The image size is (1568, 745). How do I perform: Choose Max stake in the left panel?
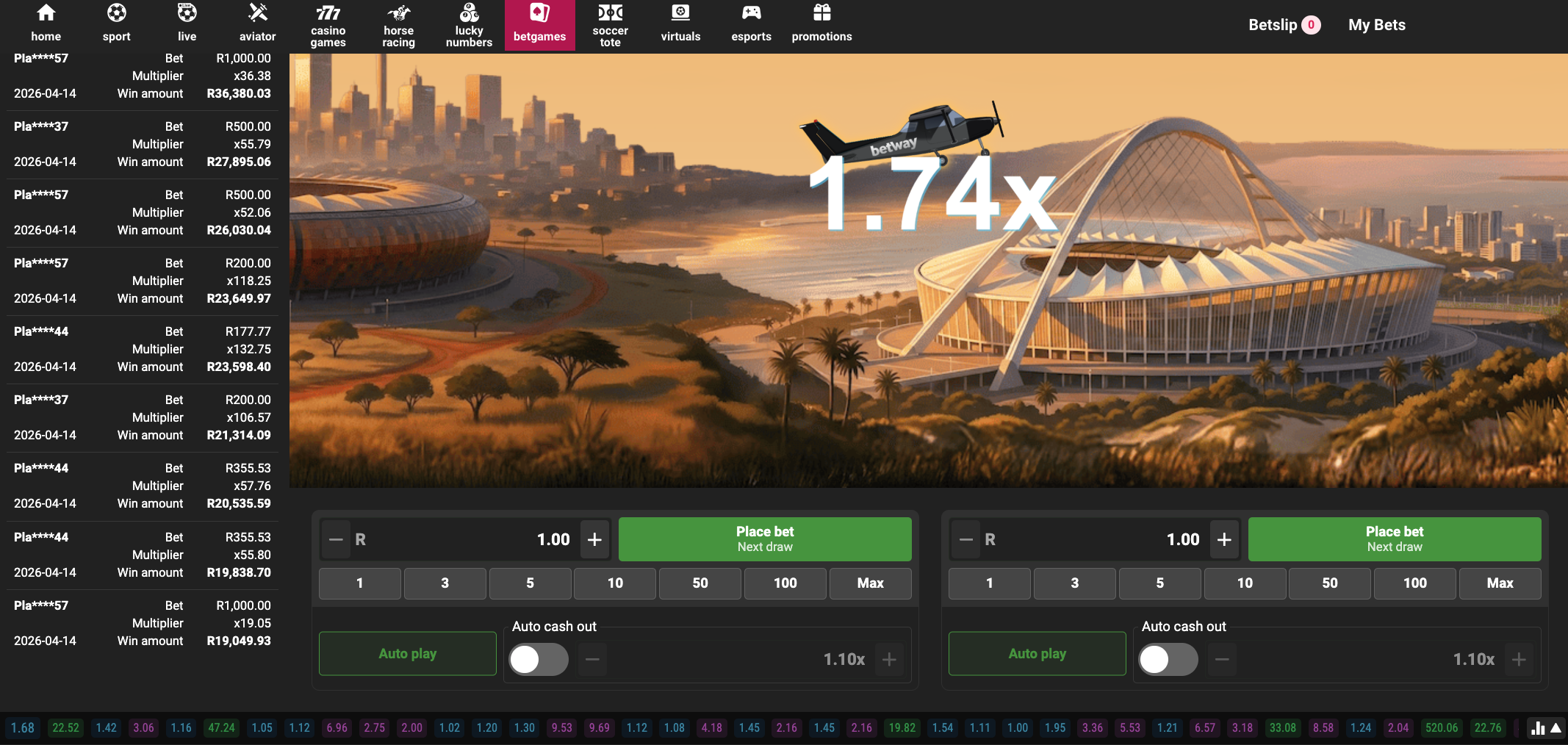(x=871, y=583)
